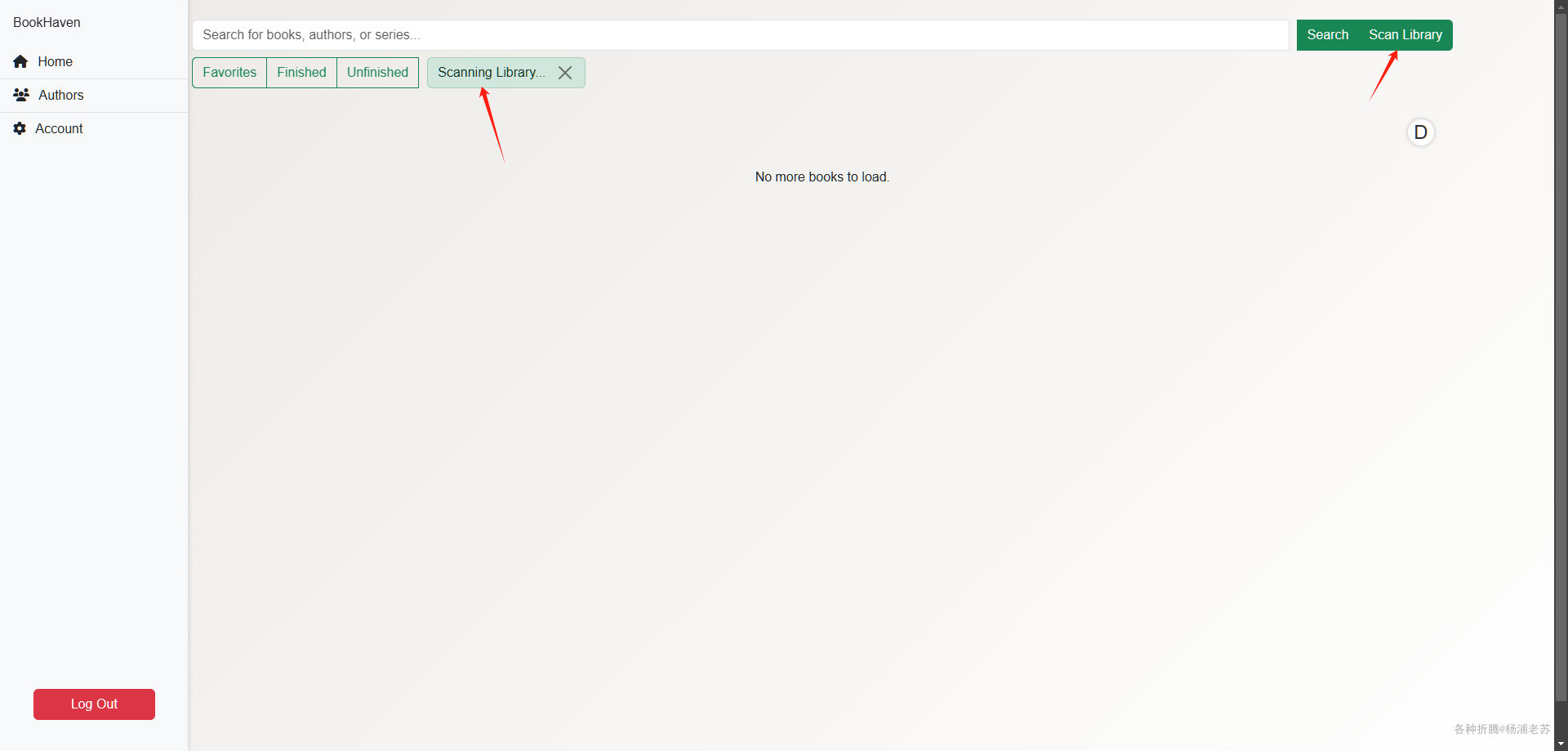The width and height of the screenshot is (1568, 751).
Task: Toggle the Finished filter
Action: coord(301,73)
